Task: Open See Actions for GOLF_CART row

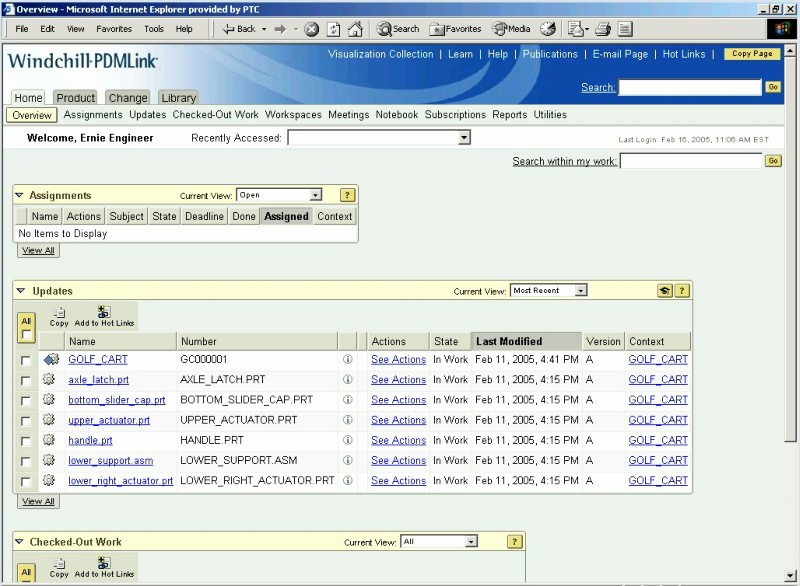Action: point(398,360)
